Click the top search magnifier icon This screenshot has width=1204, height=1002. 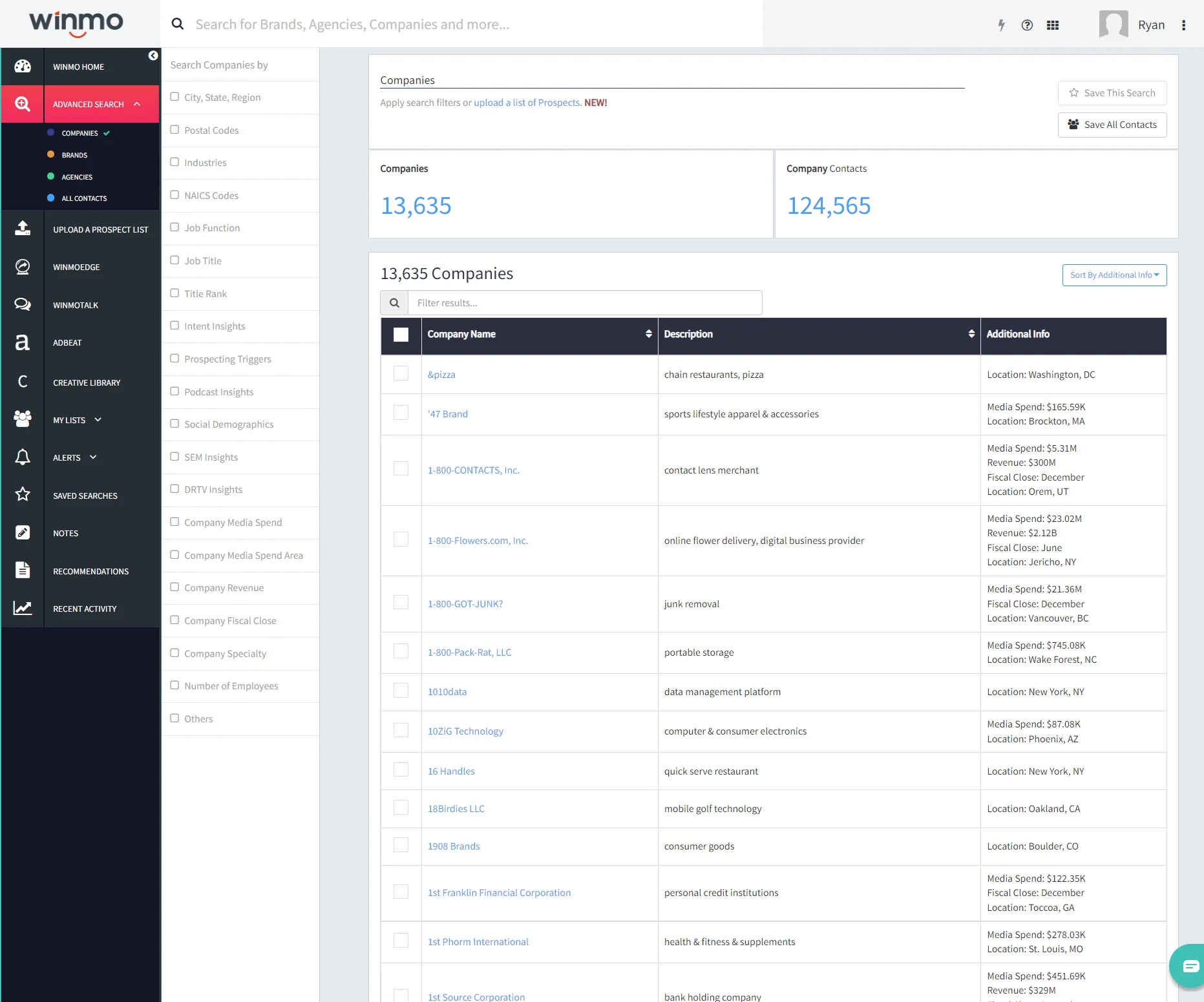coord(178,25)
